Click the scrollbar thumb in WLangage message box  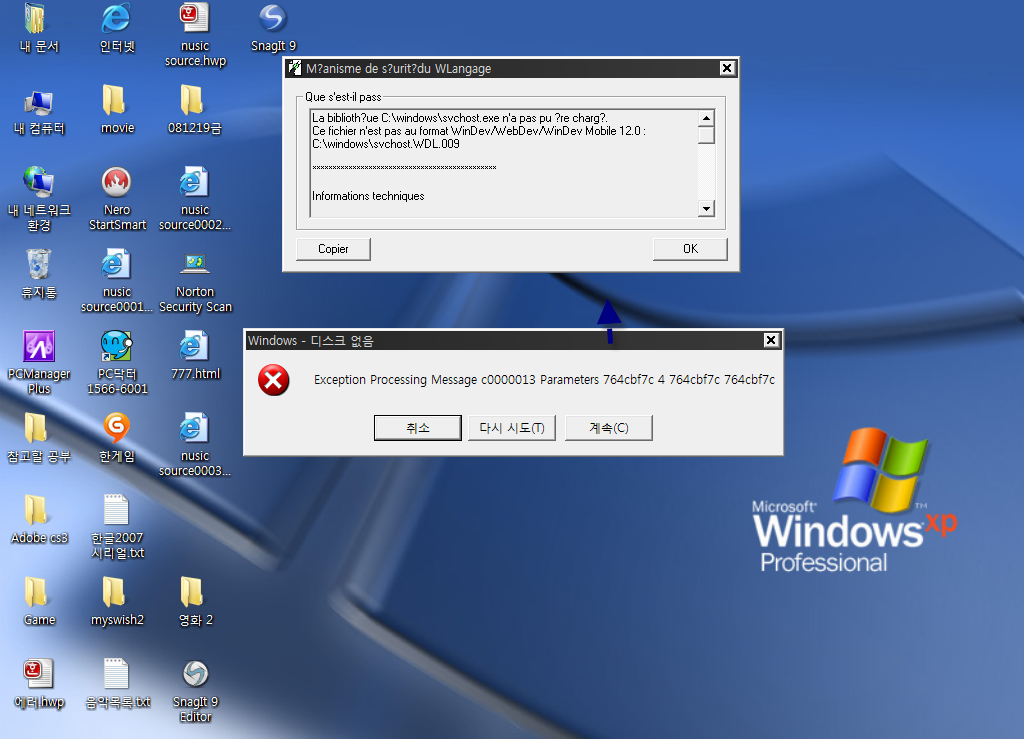[706, 134]
